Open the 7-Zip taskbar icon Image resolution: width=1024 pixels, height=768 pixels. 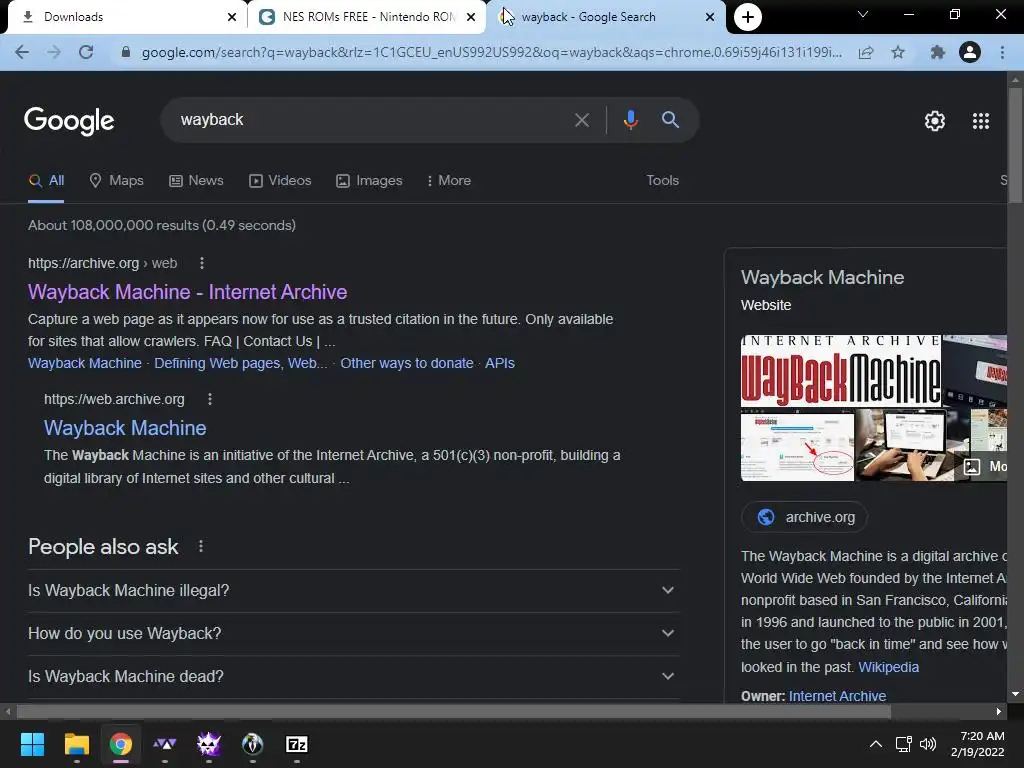(296, 744)
